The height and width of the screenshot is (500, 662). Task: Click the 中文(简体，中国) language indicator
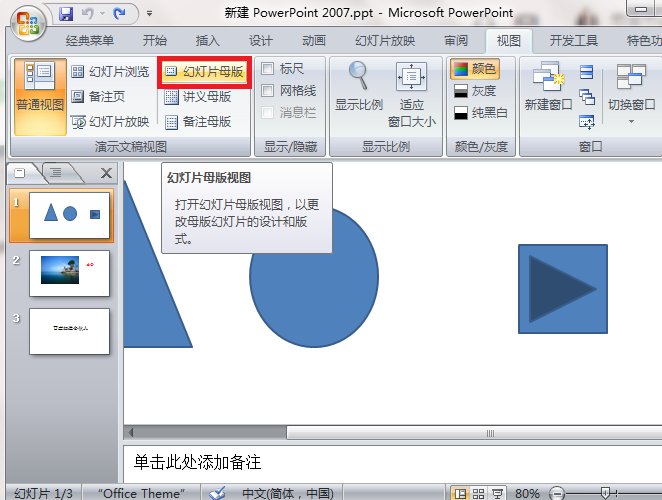(x=288, y=493)
